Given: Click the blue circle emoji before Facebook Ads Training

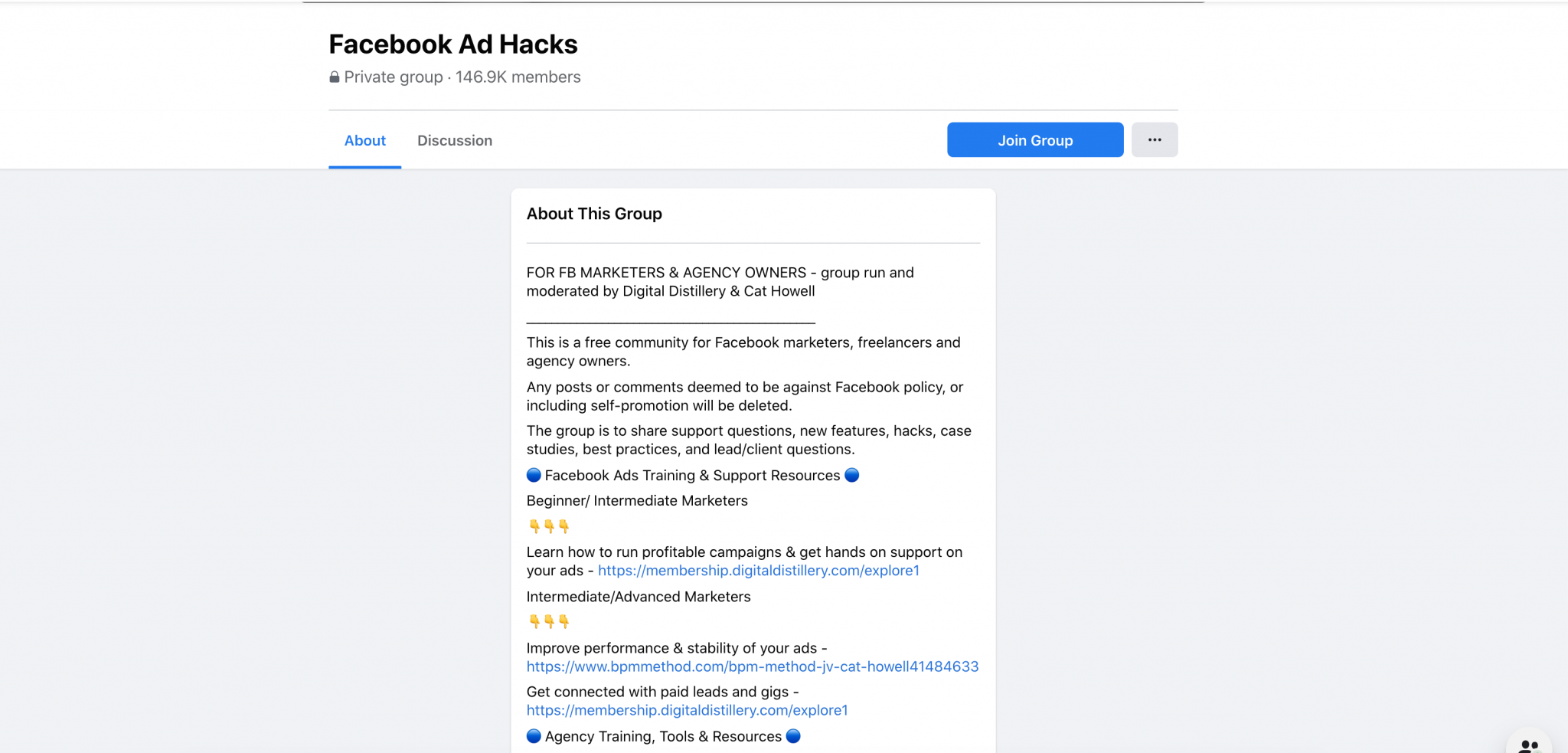Looking at the screenshot, I should point(533,475).
